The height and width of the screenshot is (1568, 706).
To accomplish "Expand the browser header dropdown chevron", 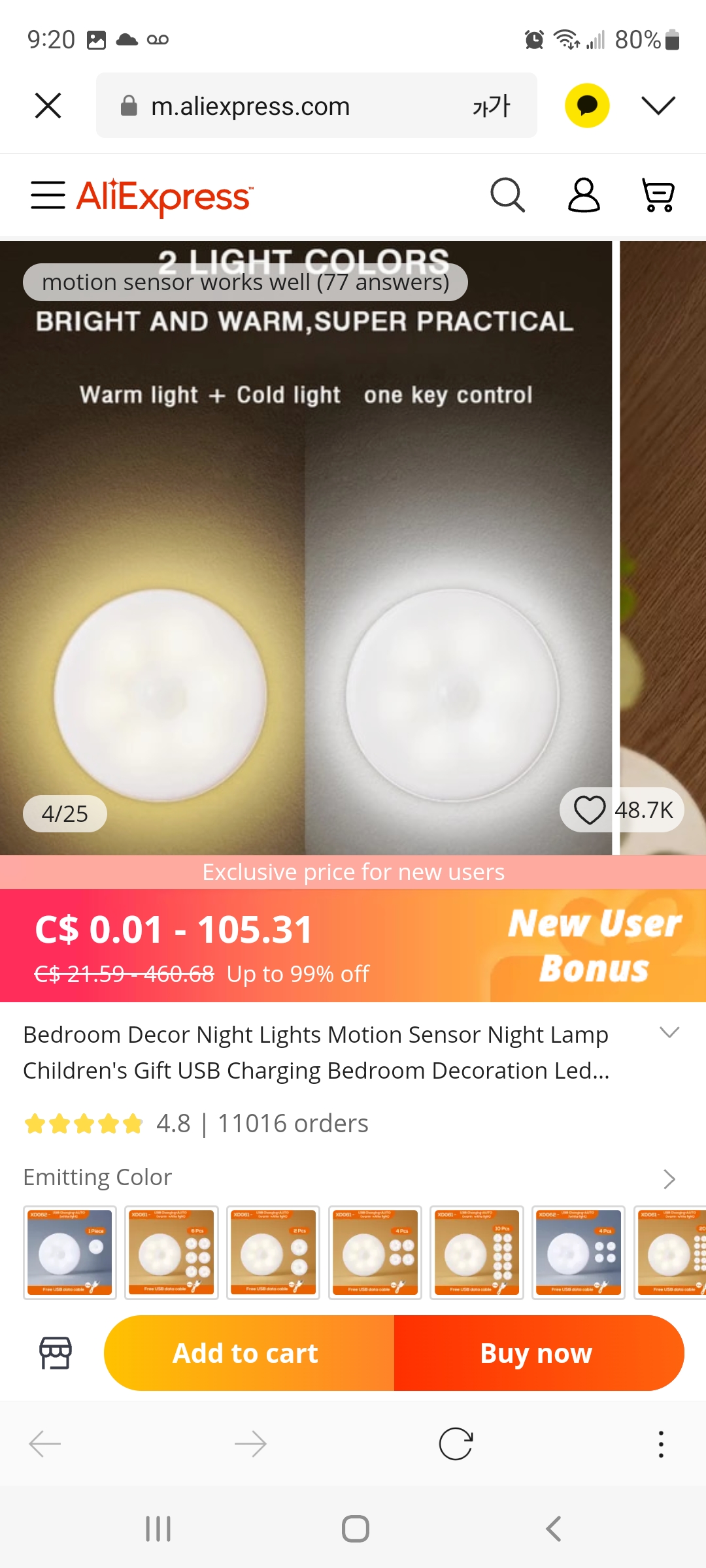I will (x=658, y=105).
